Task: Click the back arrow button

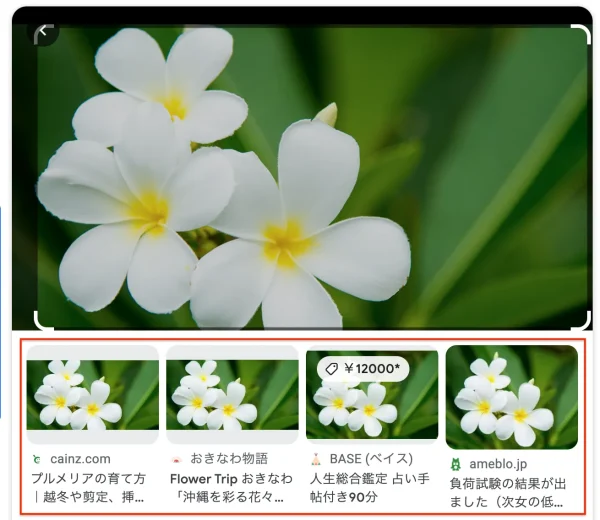Action: click(x=43, y=31)
